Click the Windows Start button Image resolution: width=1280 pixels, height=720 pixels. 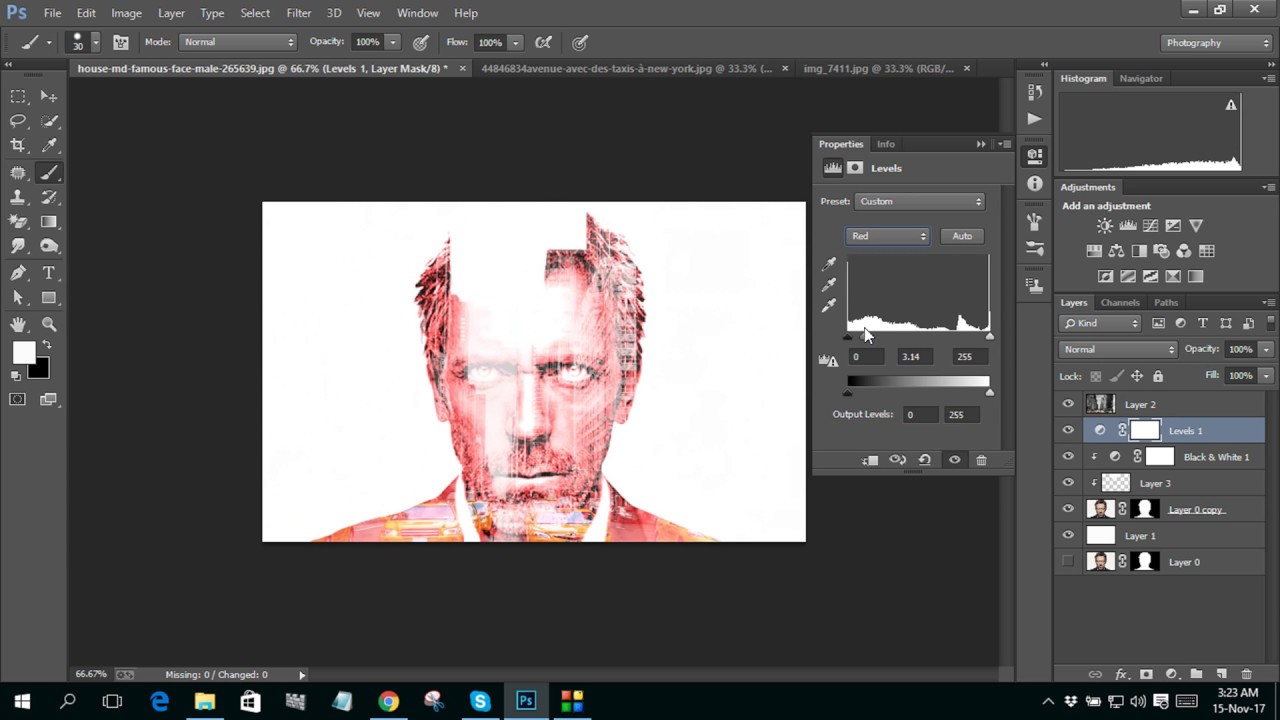pyautogui.click(x=22, y=701)
